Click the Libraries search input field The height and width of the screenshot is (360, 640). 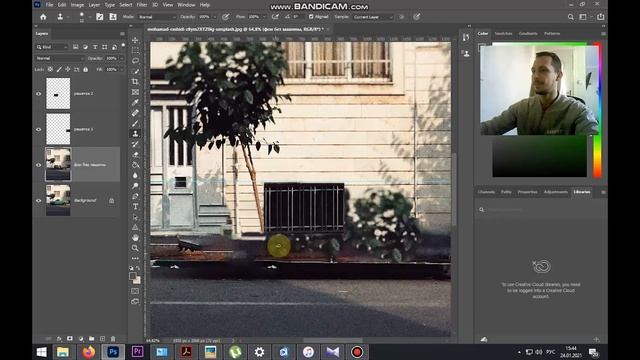(x=542, y=209)
